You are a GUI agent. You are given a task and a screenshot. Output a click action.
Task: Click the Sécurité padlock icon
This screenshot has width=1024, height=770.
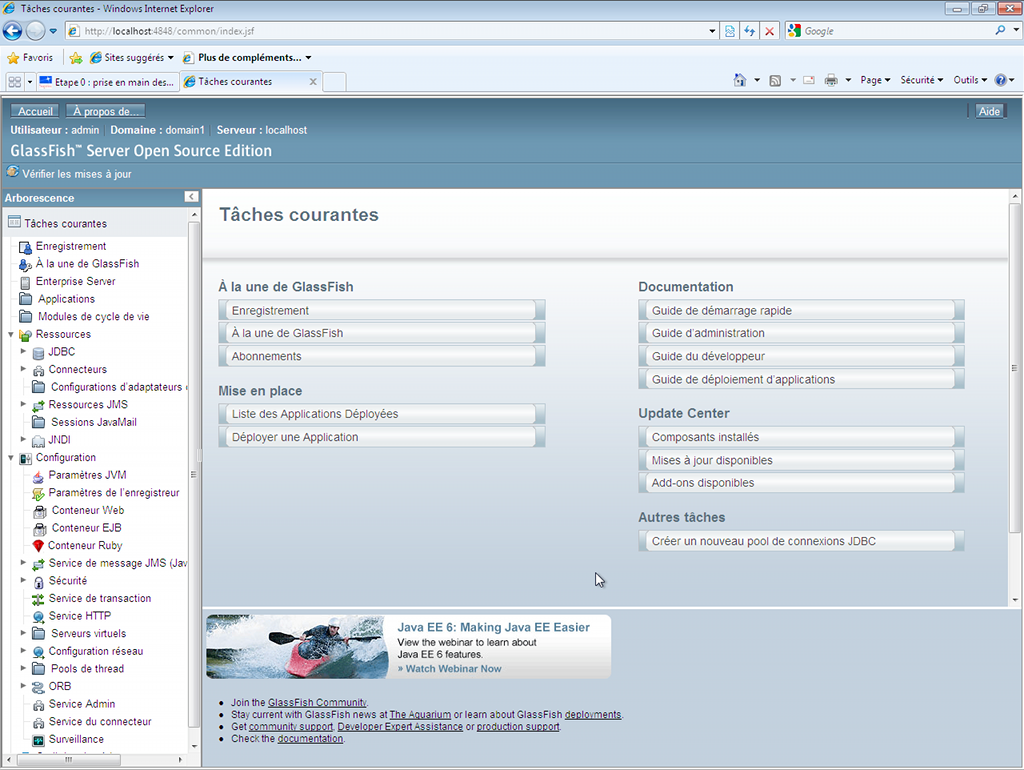38,581
